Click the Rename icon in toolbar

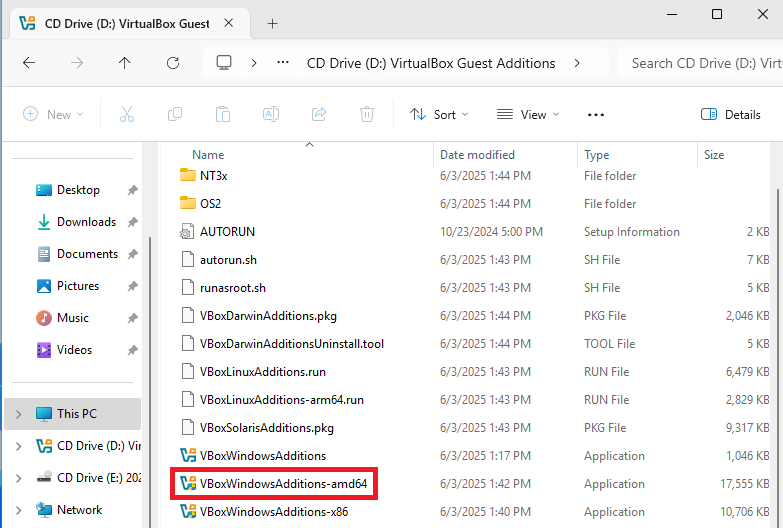click(271, 114)
